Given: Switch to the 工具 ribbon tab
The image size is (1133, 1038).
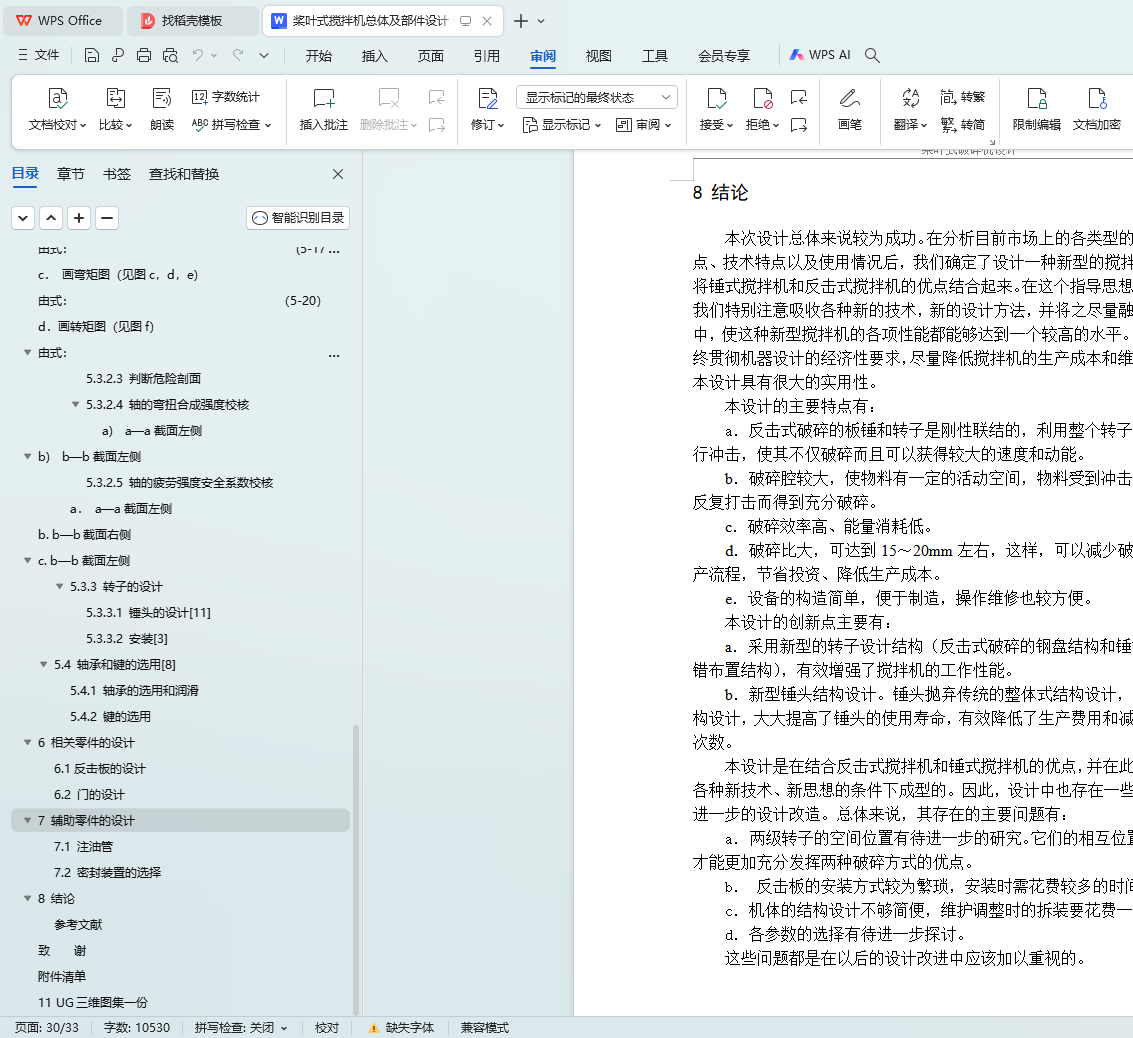Looking at the screenshot, I should [x=655, y=56].
